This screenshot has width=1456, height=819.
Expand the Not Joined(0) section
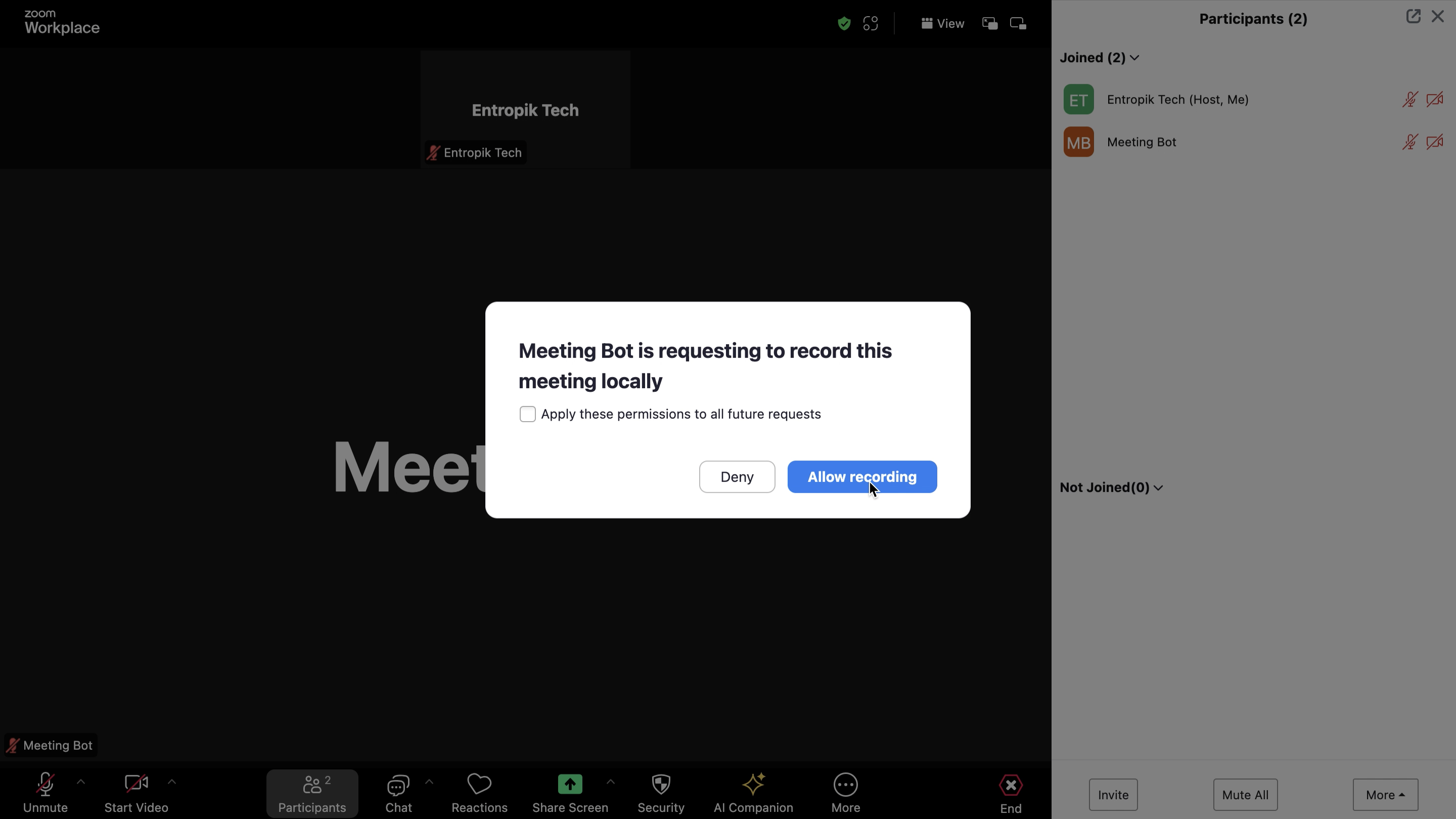pos(1111,487)
